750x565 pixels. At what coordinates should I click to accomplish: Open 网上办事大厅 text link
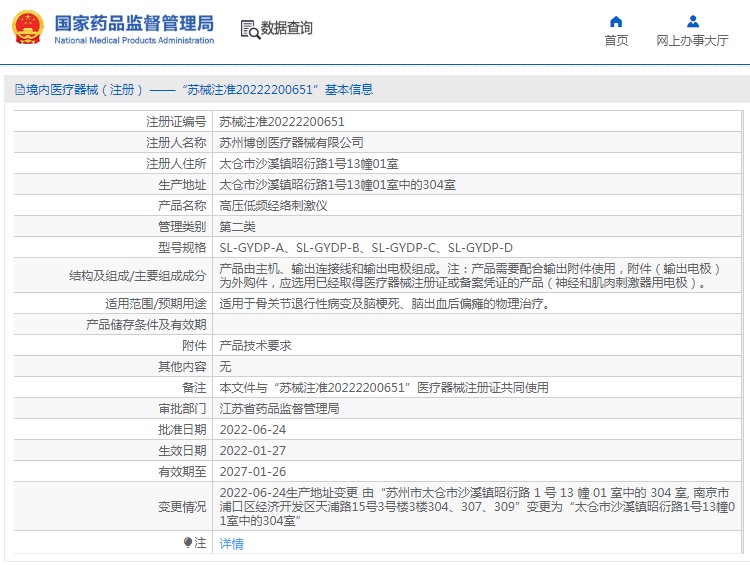coord(692,41)
